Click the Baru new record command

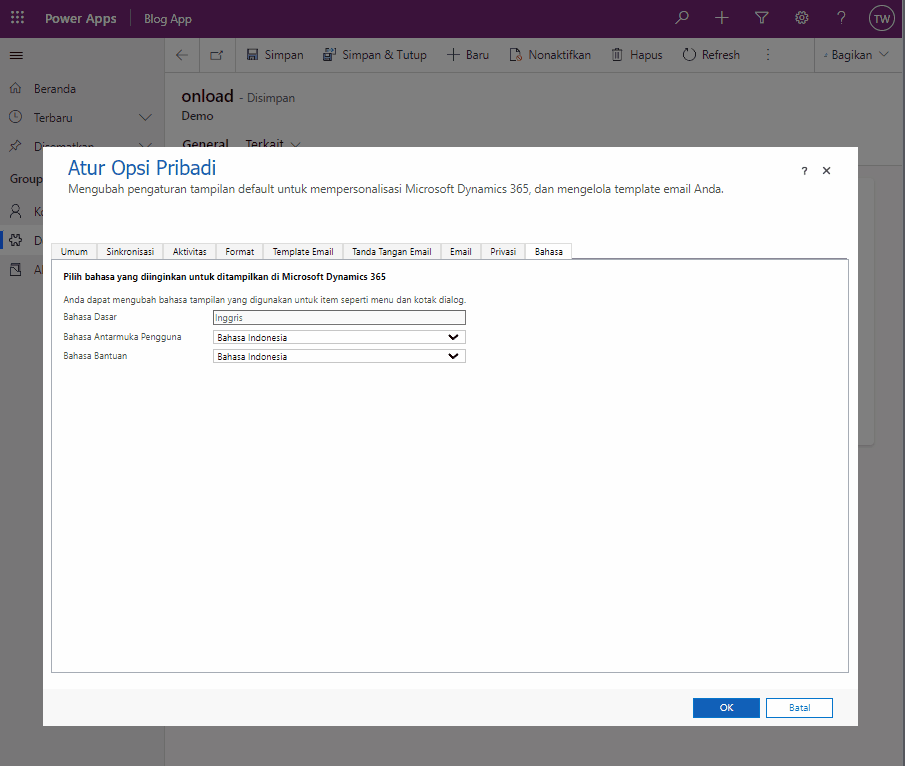click(468, 55)
